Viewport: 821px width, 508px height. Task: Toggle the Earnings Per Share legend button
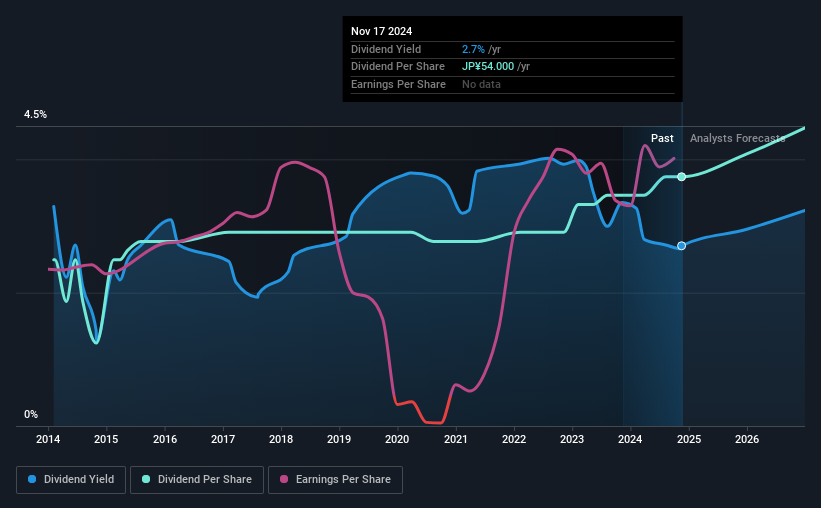tap(335, 480)
